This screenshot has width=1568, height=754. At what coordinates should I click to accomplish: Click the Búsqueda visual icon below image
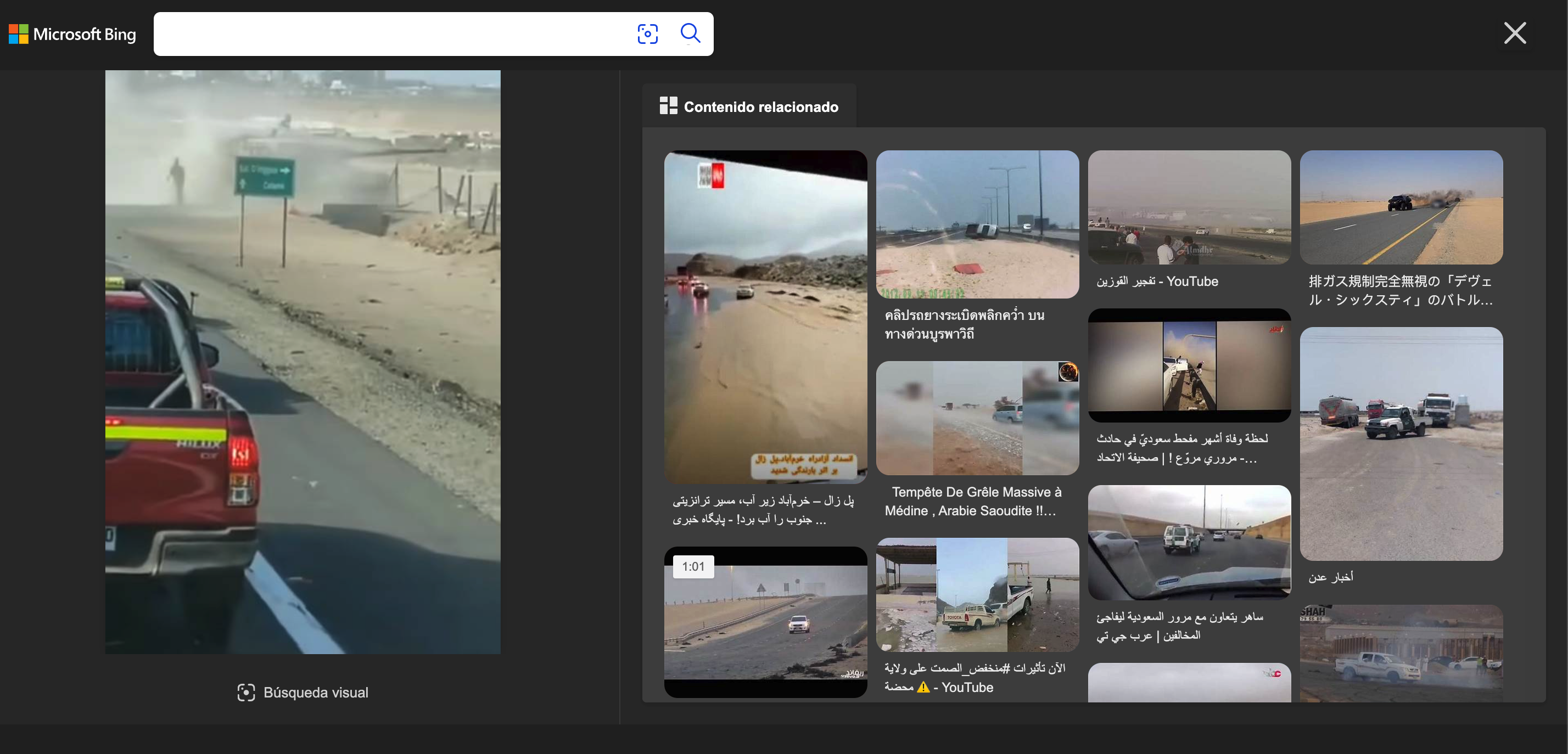pos(246,693)
